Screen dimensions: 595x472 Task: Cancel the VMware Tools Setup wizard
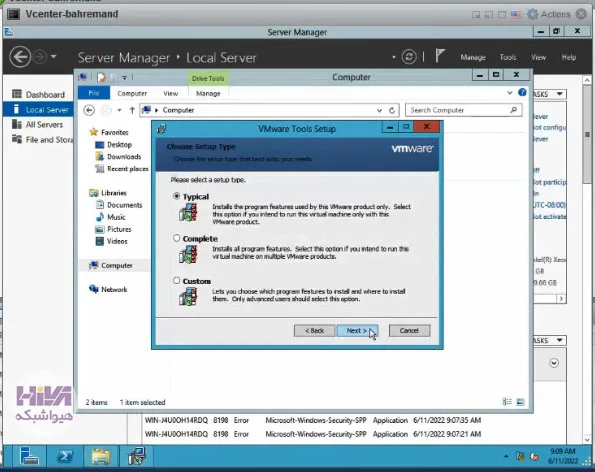click(409, 330)
